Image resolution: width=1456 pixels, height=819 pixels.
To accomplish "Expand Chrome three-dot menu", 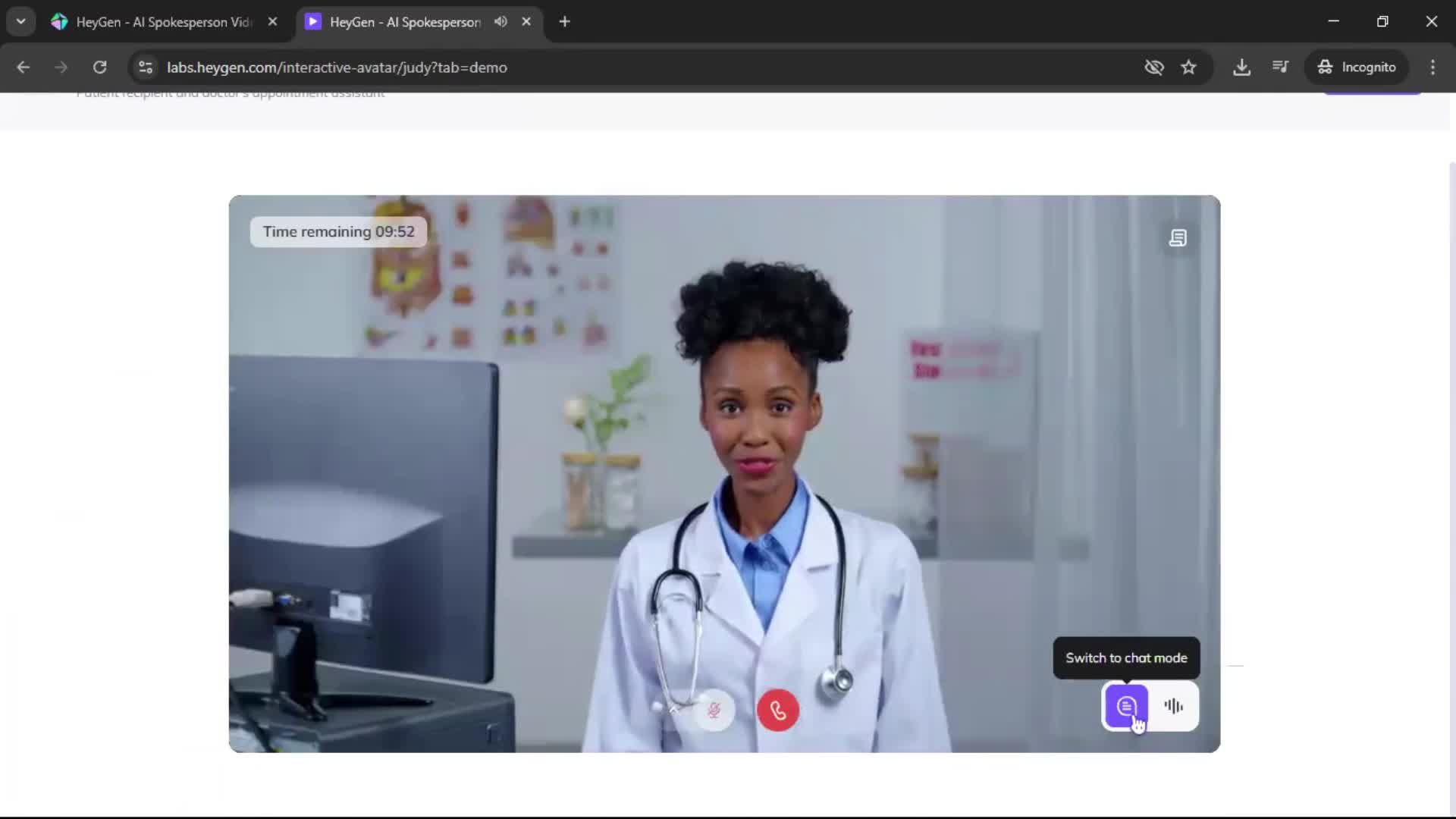I will 1432,67.
